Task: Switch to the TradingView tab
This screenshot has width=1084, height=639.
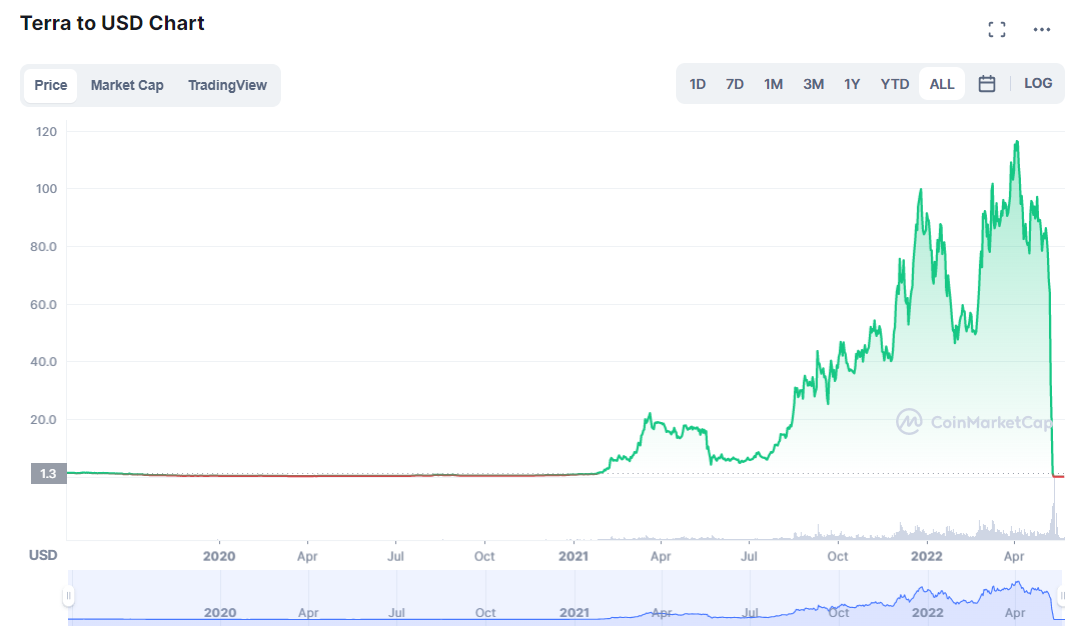Action: click(x=227, y=85)
